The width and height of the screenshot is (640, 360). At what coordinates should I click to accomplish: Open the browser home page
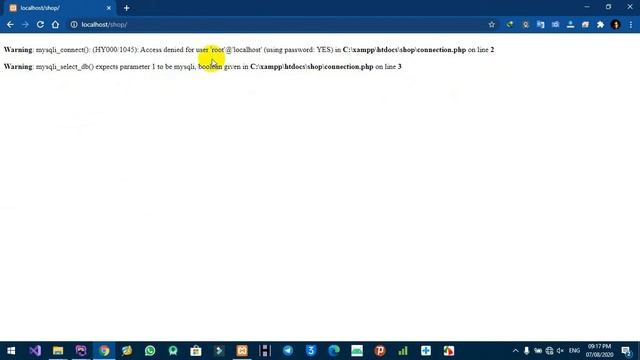pos(56,24)
